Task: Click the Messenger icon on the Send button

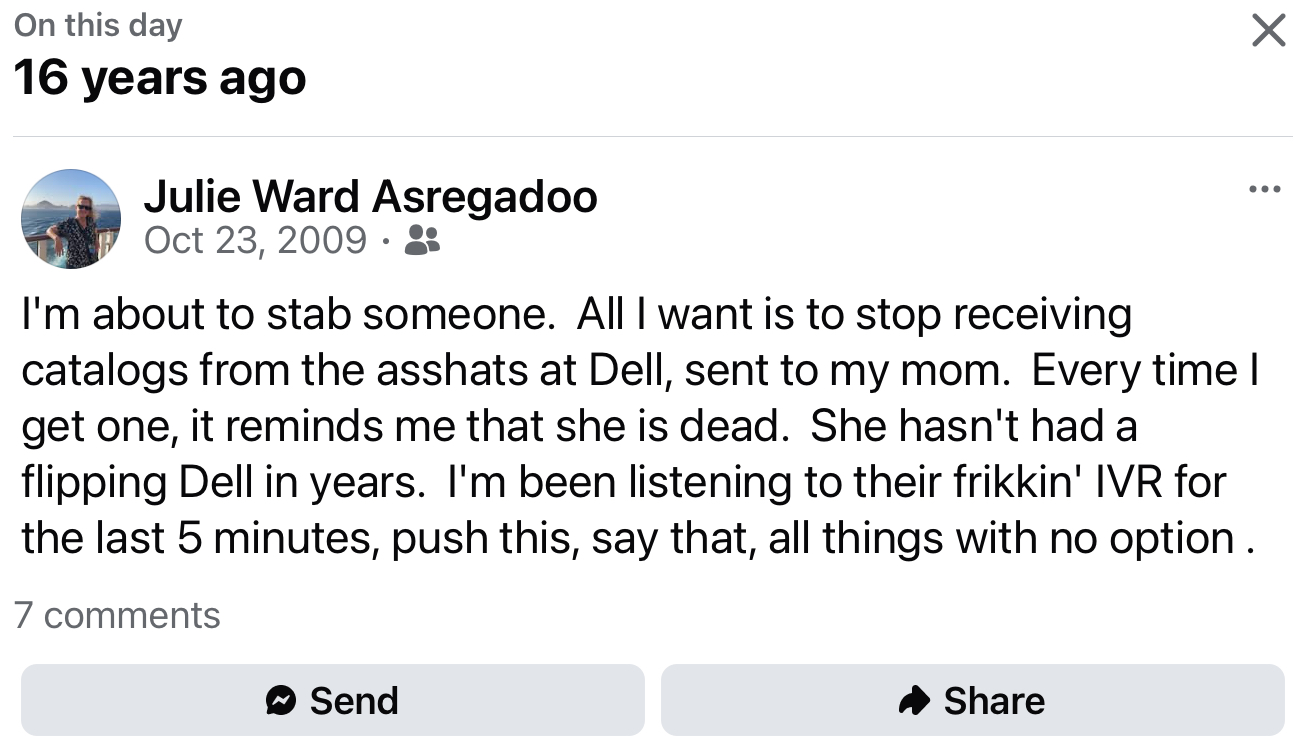Action: [281, 701]
